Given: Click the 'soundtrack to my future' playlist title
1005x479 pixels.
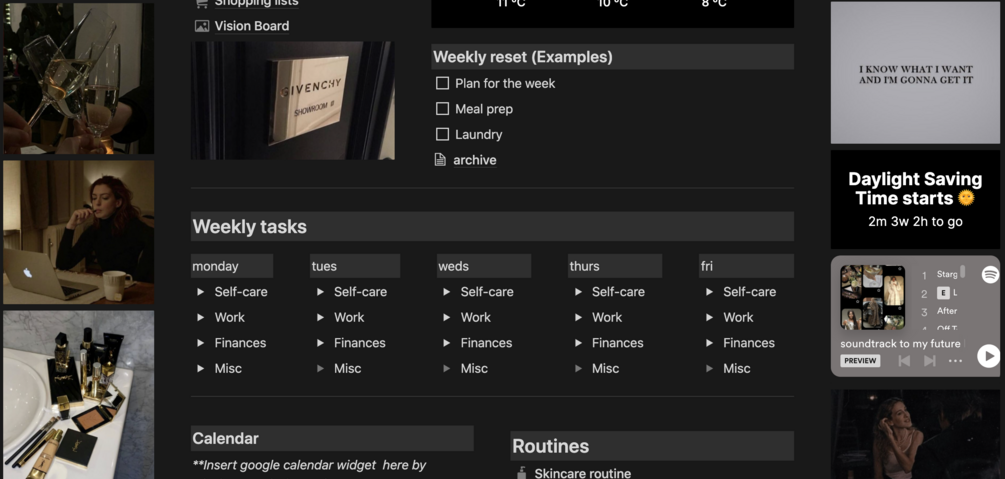Looking at the screenshot, I should pos(900,344).
